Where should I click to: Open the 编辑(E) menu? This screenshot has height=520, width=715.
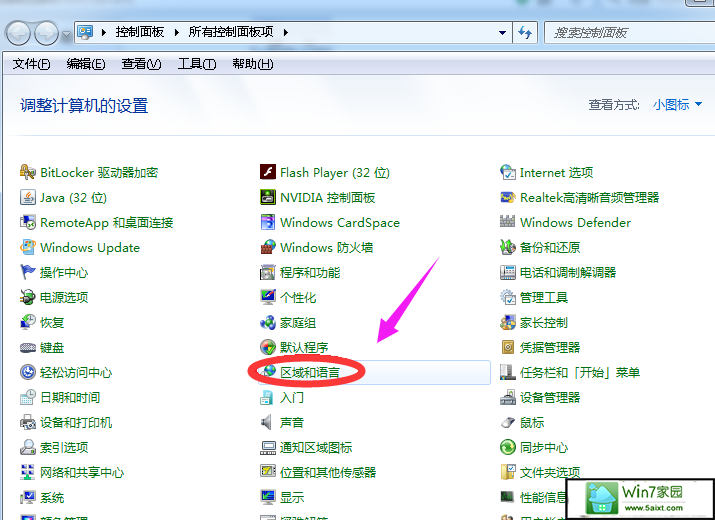(x=86, y=64)
